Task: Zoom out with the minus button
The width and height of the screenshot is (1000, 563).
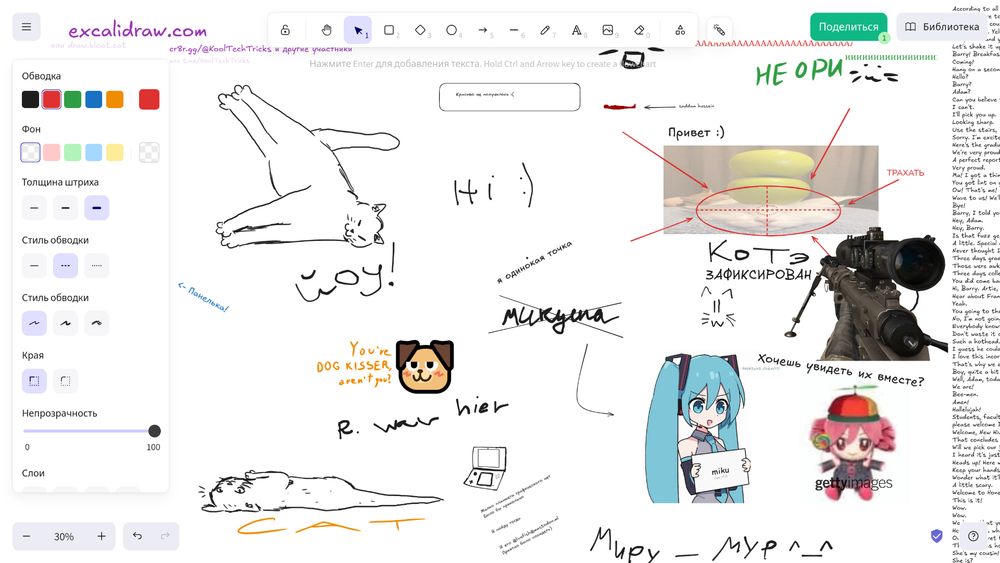Action: tap(26, 536)
